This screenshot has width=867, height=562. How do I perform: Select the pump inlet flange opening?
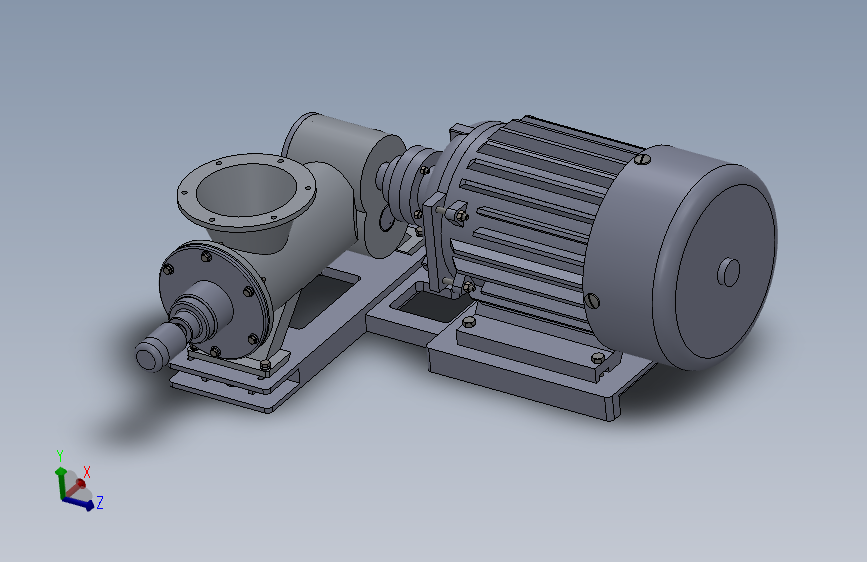[246, 189]
